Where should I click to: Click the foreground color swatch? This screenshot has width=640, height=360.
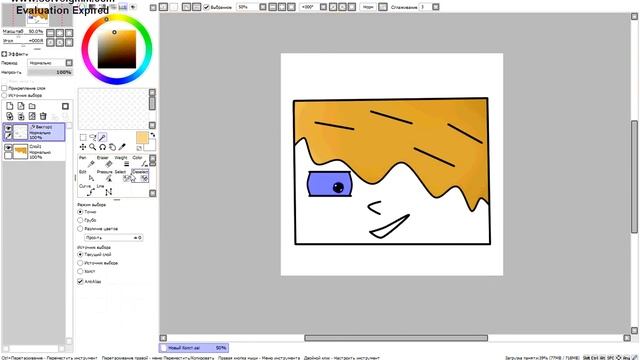(x=142, y=138)
